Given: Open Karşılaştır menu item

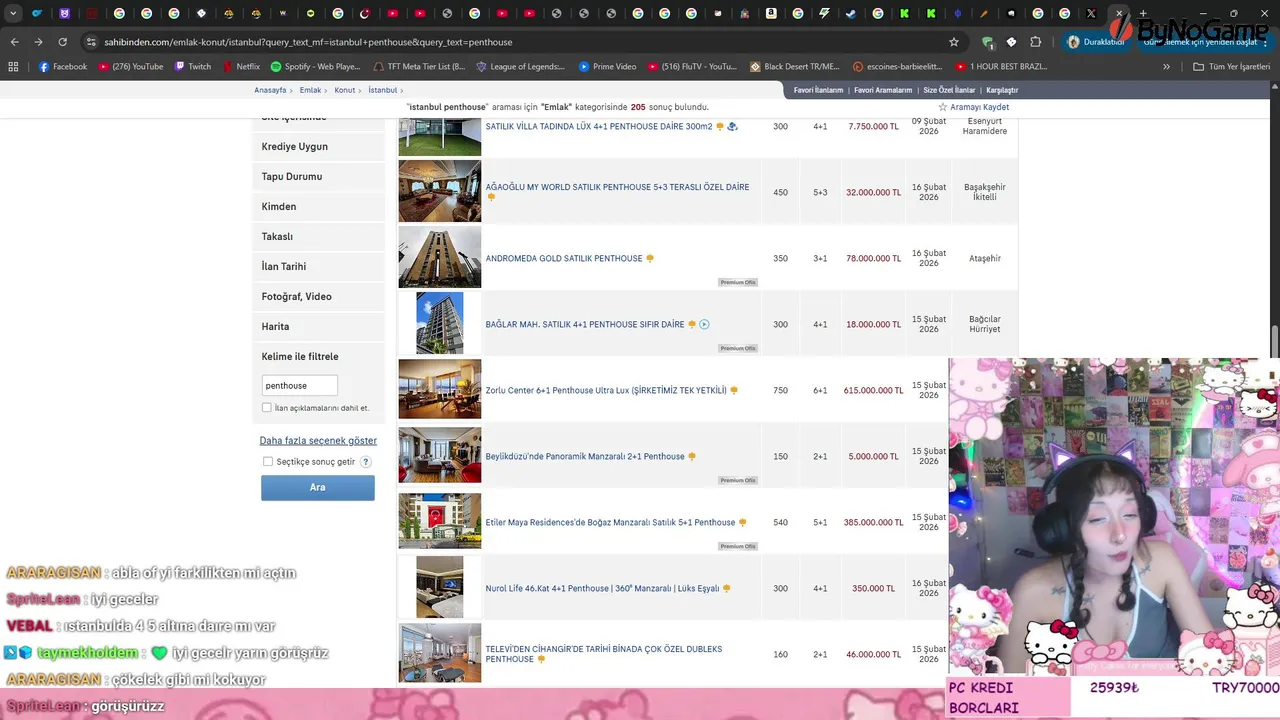Looking at the screenshot, I should 1002,90.
